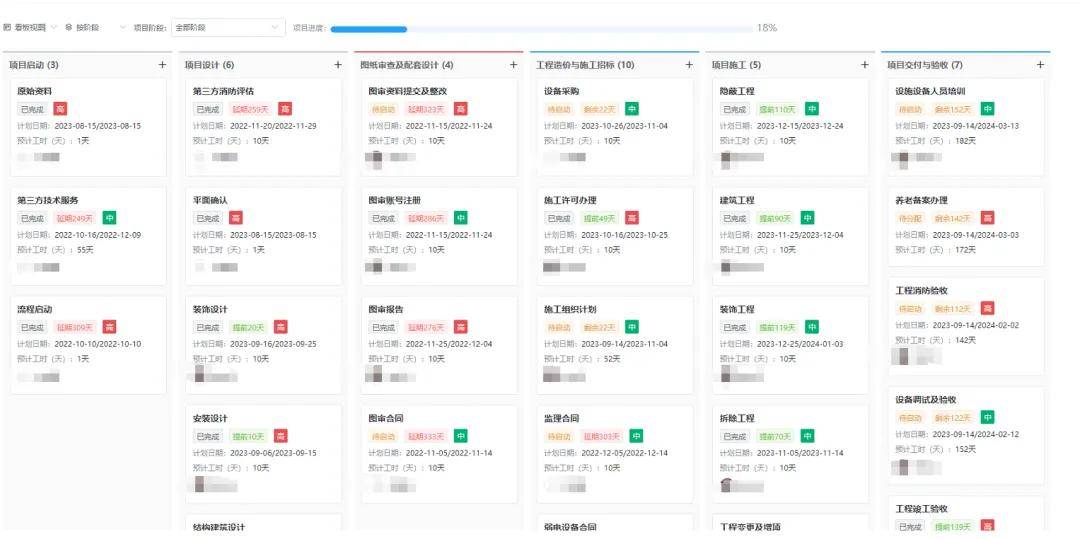Click the 项目设计 (6) column header
This screenshot has width=1080, height=539.
210,65
